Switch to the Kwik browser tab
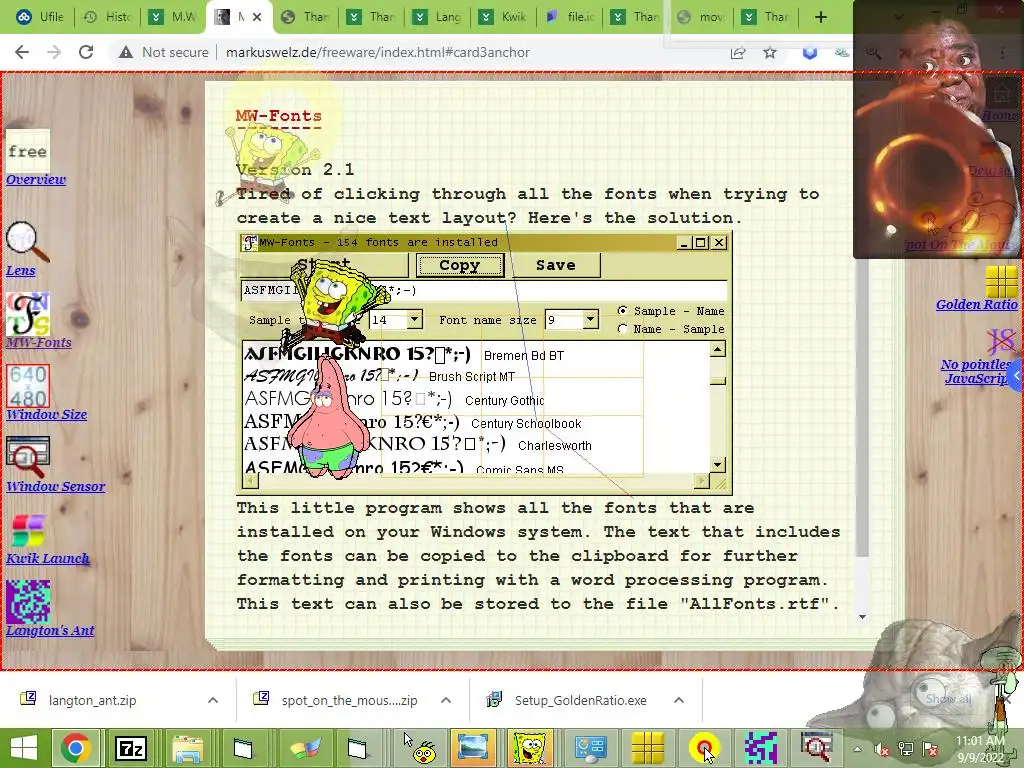 (x=504, y=17)
